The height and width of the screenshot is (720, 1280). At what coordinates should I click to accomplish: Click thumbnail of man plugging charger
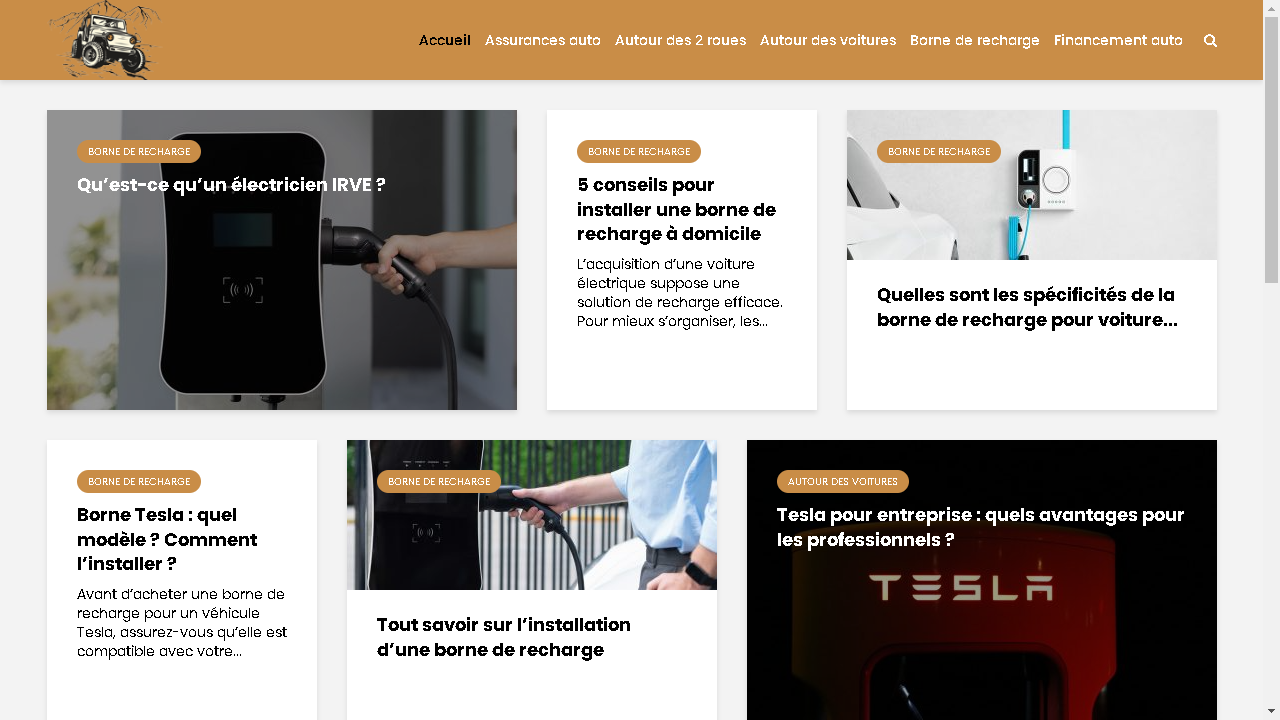point(532,515)
